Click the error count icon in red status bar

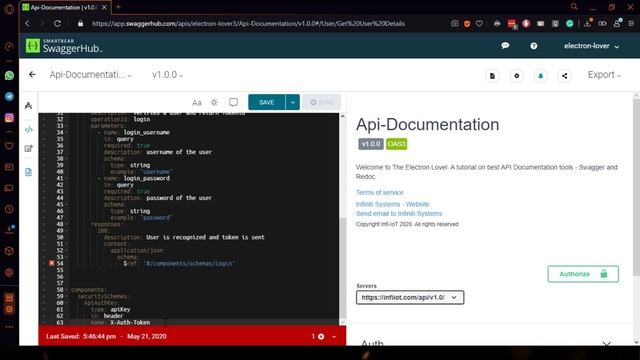(x=321, y=336)
